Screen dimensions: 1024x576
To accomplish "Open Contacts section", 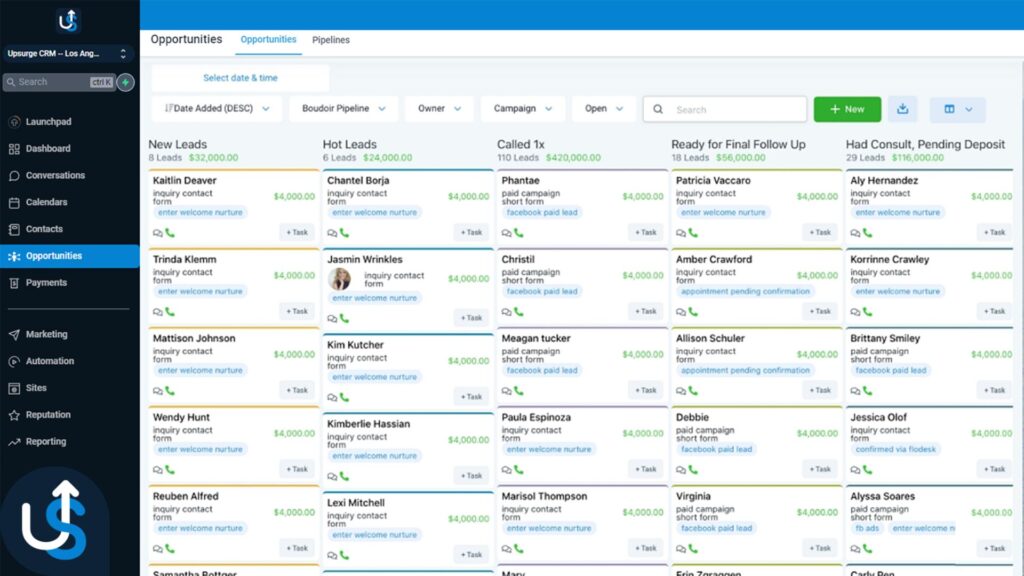I will click(44, 229).
